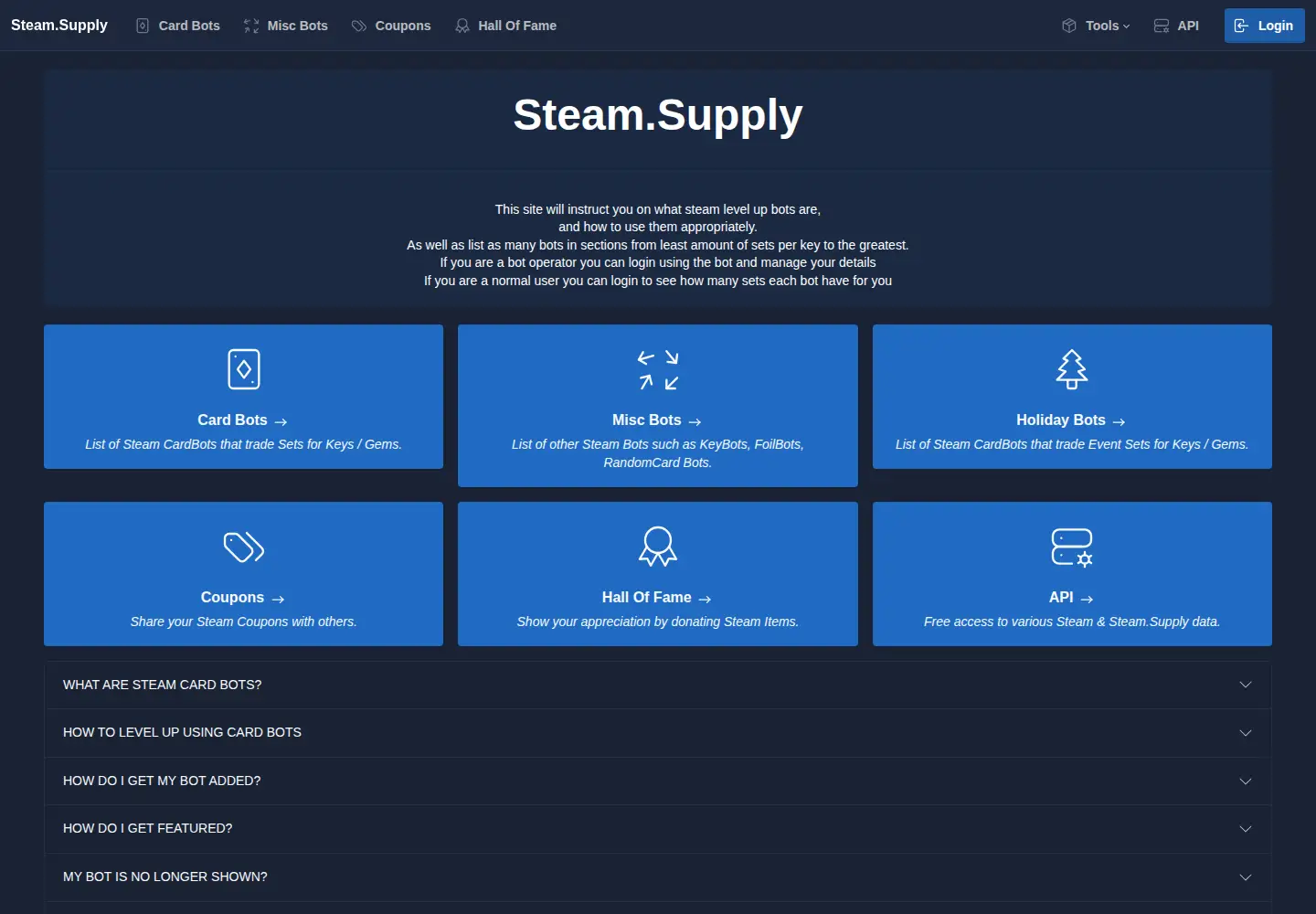Click the arrow next to the API tile title

(1087, 599)
